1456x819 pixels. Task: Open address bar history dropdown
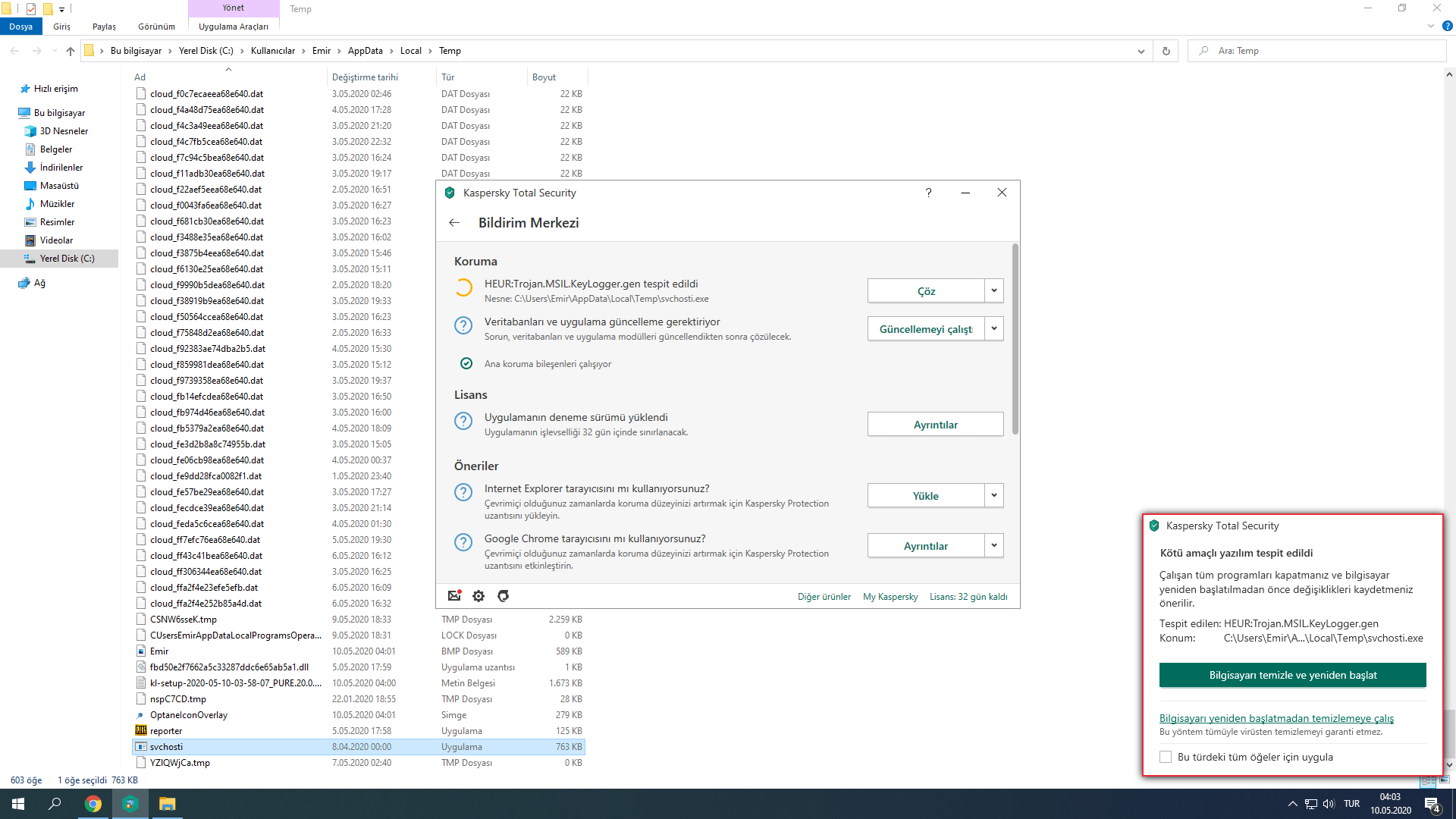point(1141,51)
